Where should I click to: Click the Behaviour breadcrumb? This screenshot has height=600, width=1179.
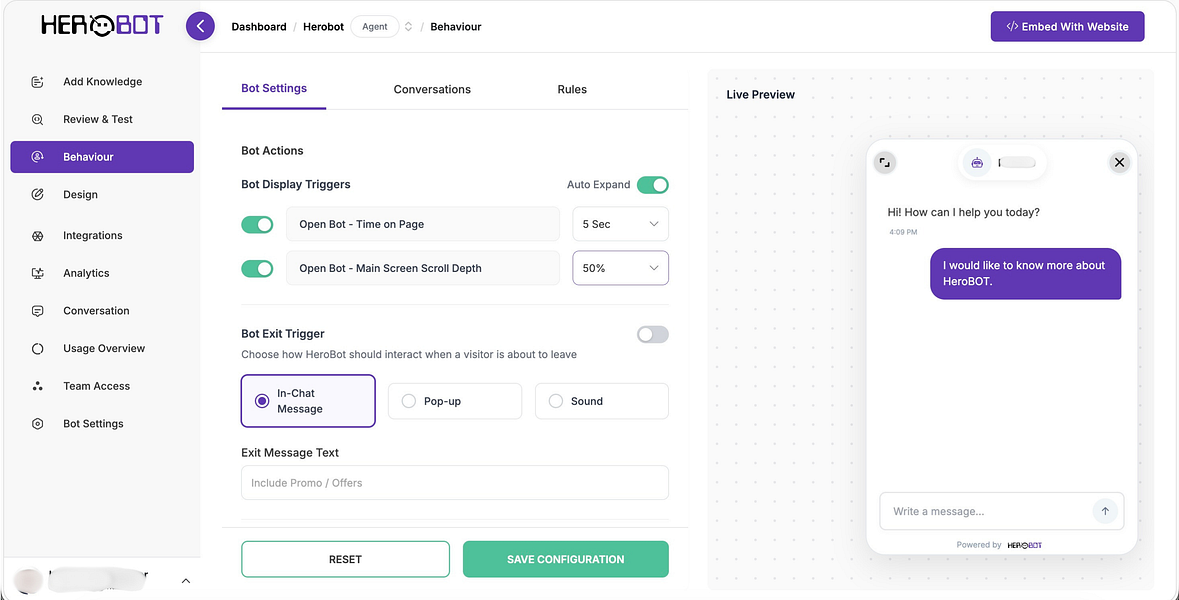coord(456,26)
